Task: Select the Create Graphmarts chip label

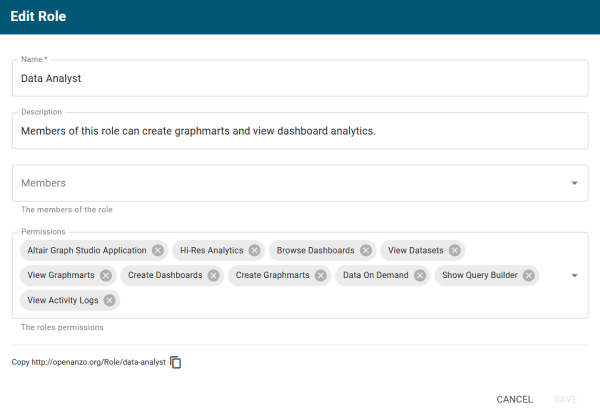Action: click(272, 275)
